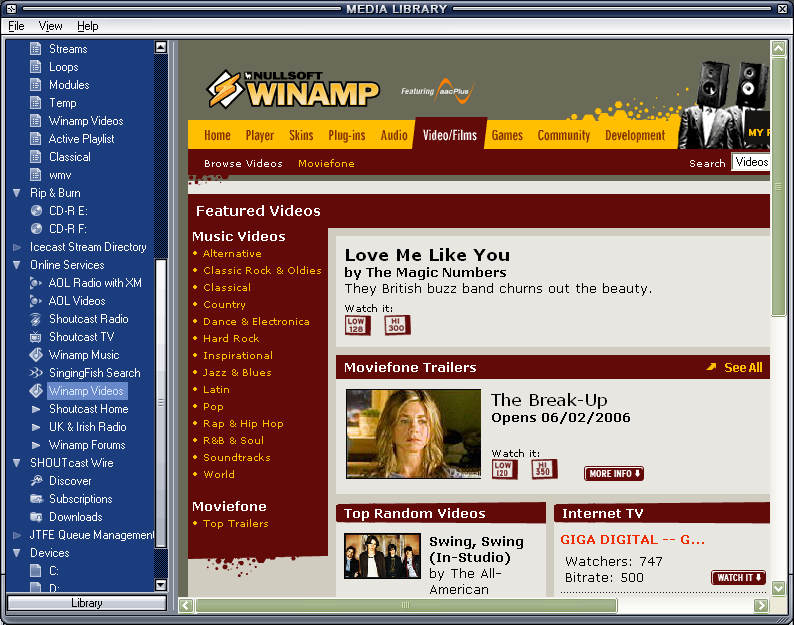
Task: Click the Temp playlist icon
Action: coord(35,103)
